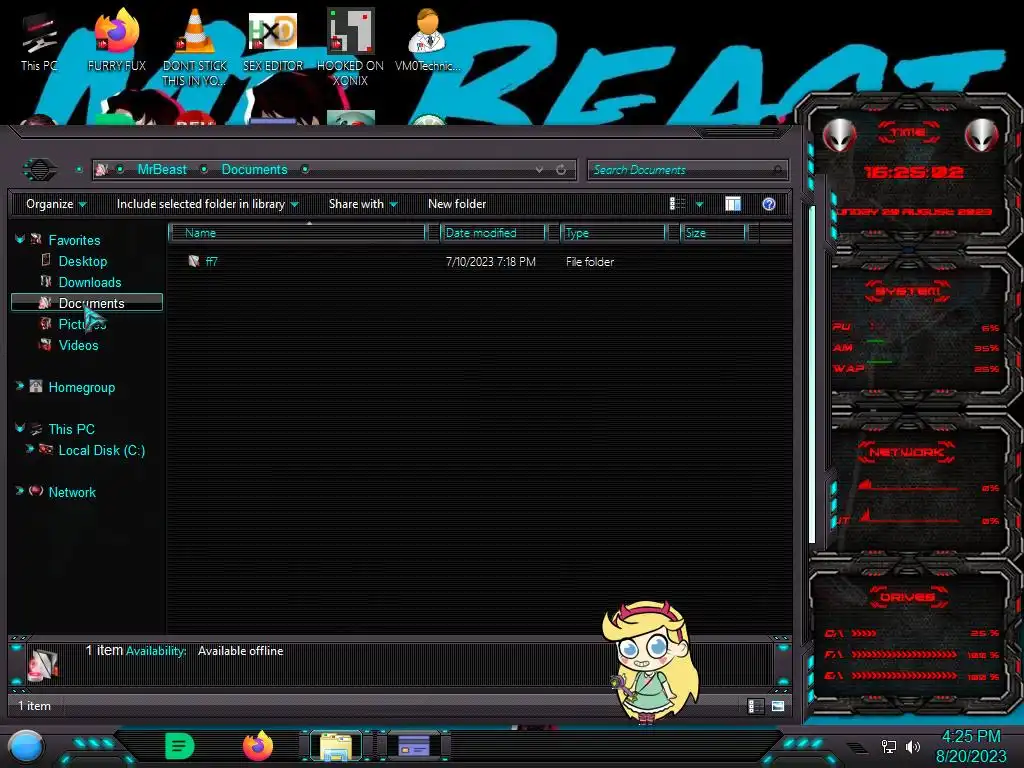Click the SYSTEM gadget header
The image size is (1024, 768).
(908, 291)
